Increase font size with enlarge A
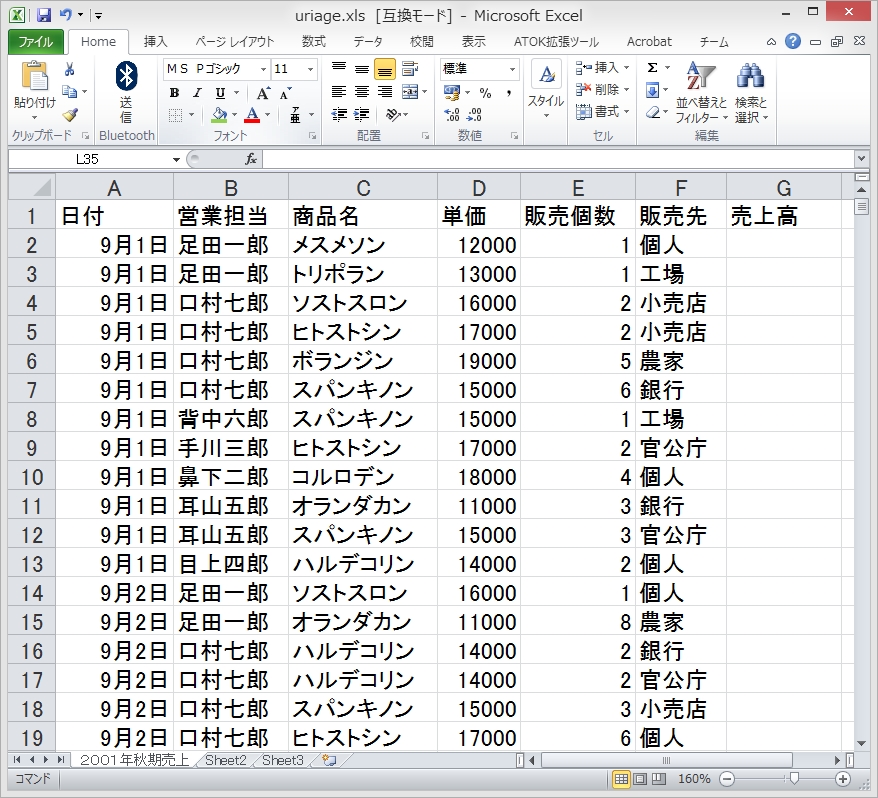This screenshot has width=878, height=798. point(263,94)
